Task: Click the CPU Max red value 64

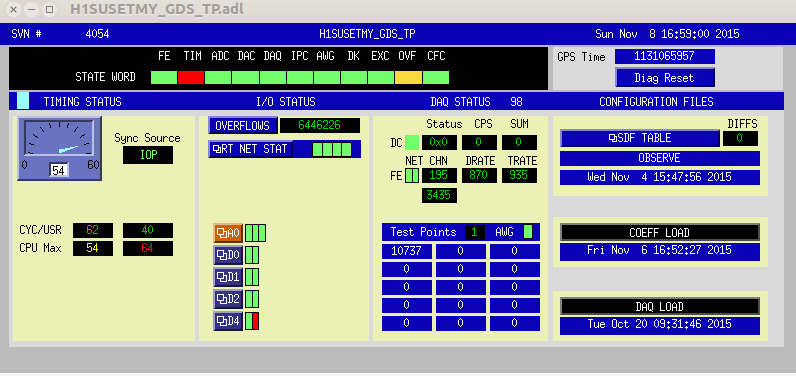Action: coord(148,249)
